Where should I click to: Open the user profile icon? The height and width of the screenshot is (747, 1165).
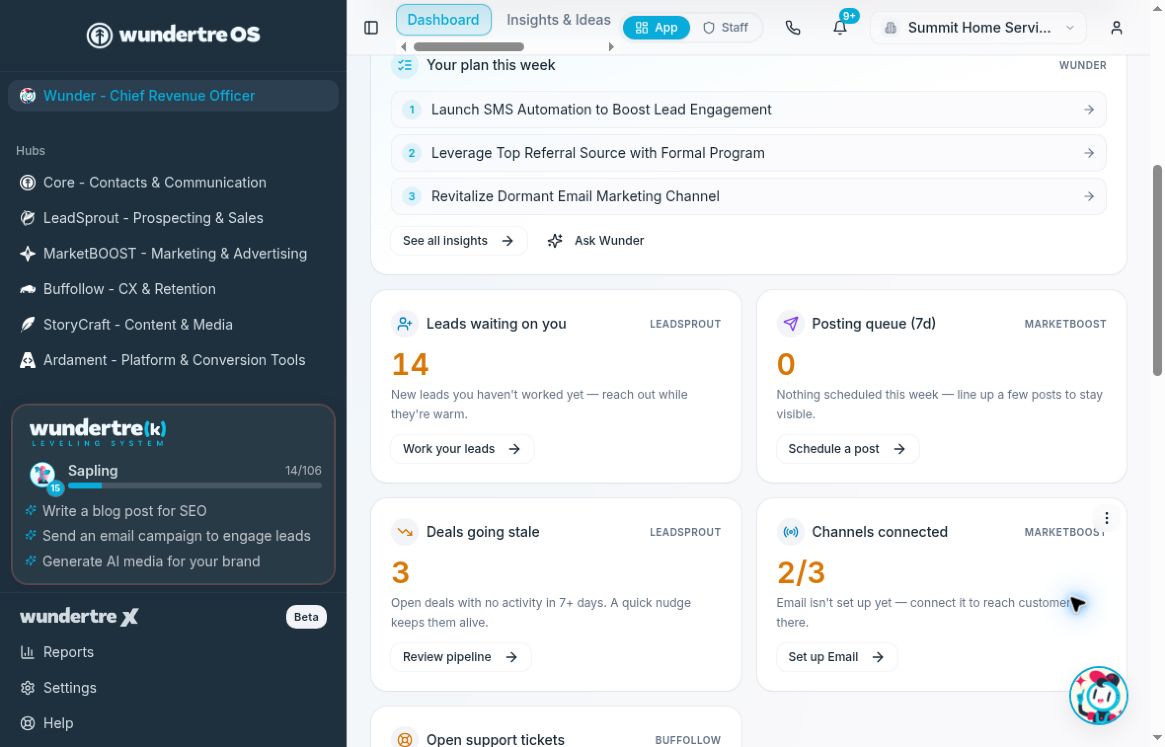[1116, 28]
